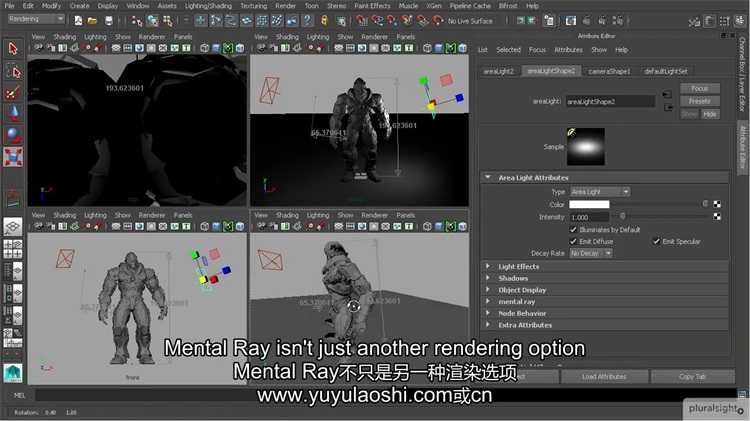750x421 pixels.
Task: Uncheck the Emit Specular checkbox
Action: (656, 241)
